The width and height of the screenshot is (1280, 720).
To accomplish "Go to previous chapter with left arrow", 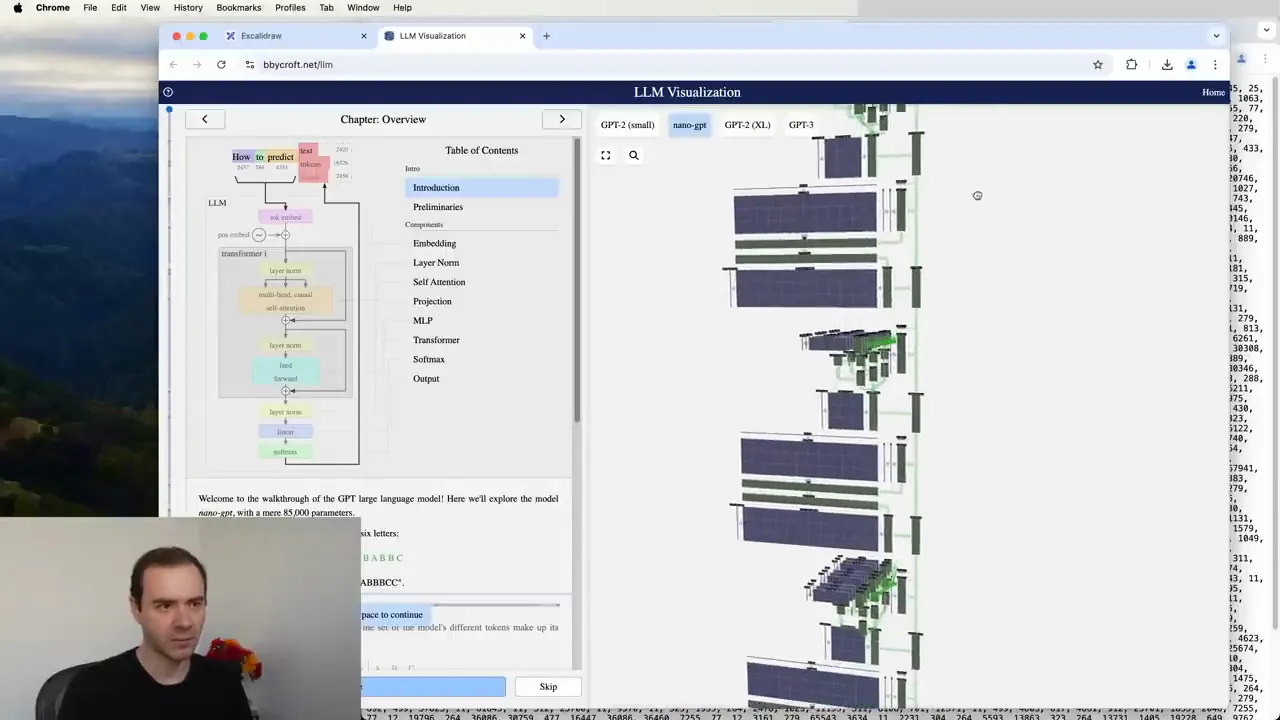I will click(204, 119).
